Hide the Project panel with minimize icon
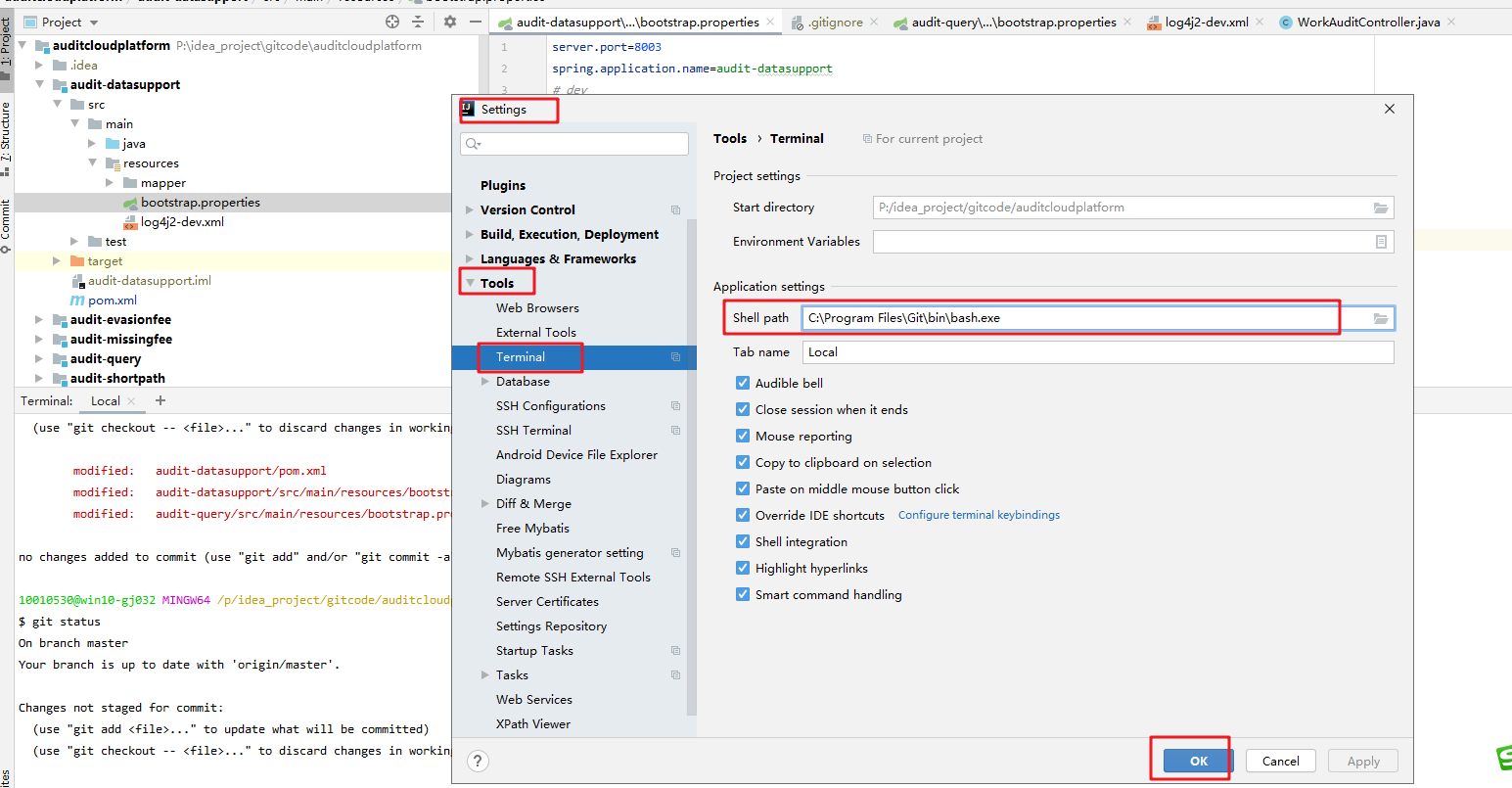Screen dimensions: 1512x788 tap(476, 22)
